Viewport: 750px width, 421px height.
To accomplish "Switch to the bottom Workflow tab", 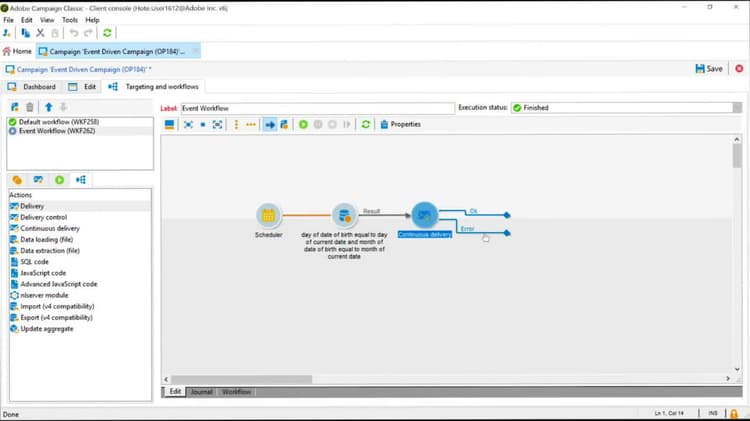I will tap(236, 392).
